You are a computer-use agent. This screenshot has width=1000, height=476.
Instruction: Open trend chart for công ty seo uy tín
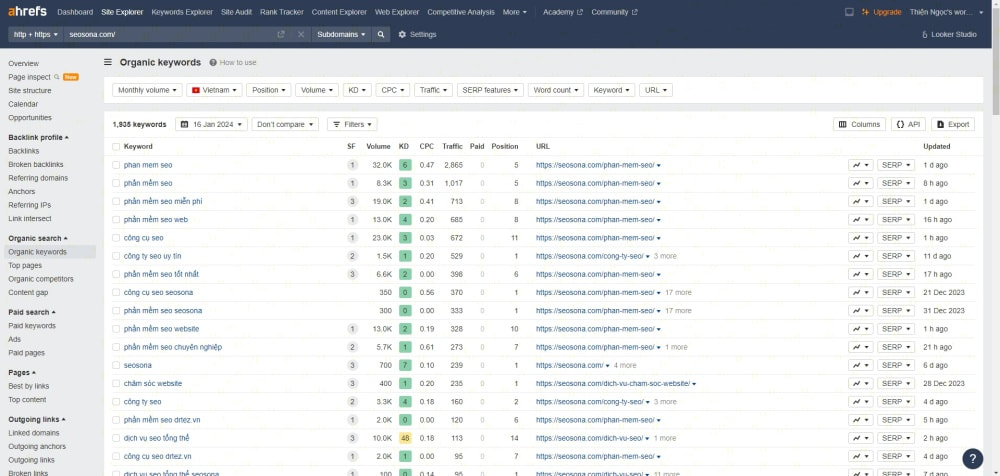[860, 256]
